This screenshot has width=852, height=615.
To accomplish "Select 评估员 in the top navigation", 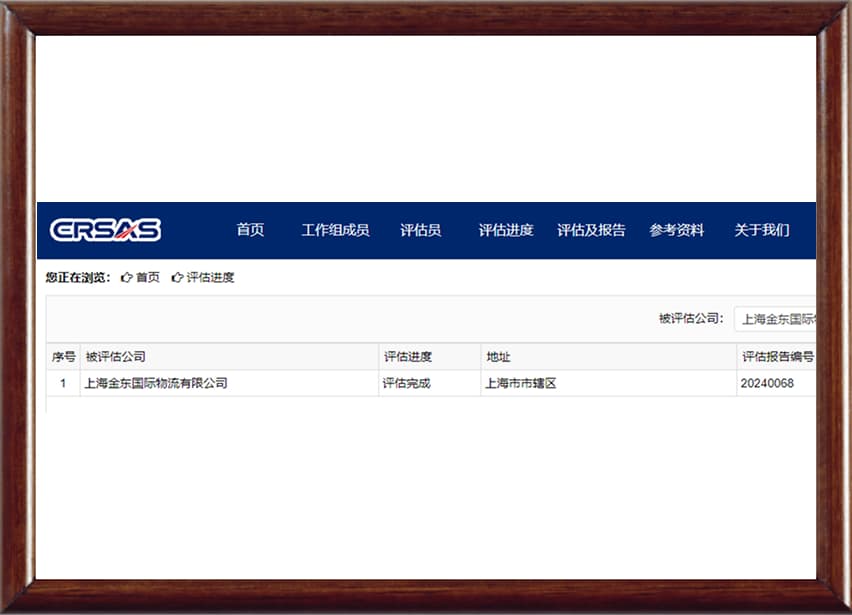I will pyautogui.click(x=421, y=230).
